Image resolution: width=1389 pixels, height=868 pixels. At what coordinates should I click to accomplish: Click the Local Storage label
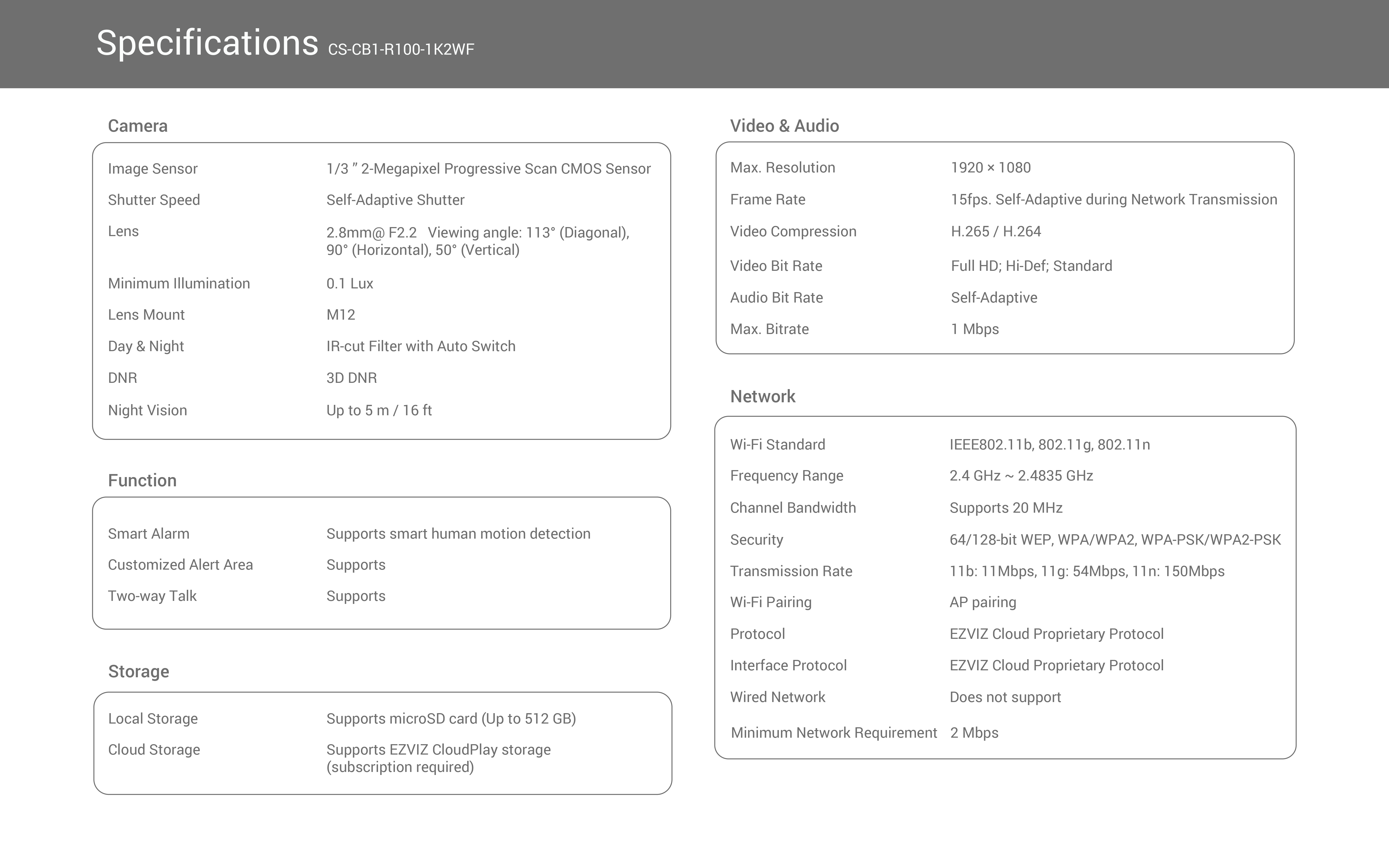pyautogui.click(x=153, y=719)
